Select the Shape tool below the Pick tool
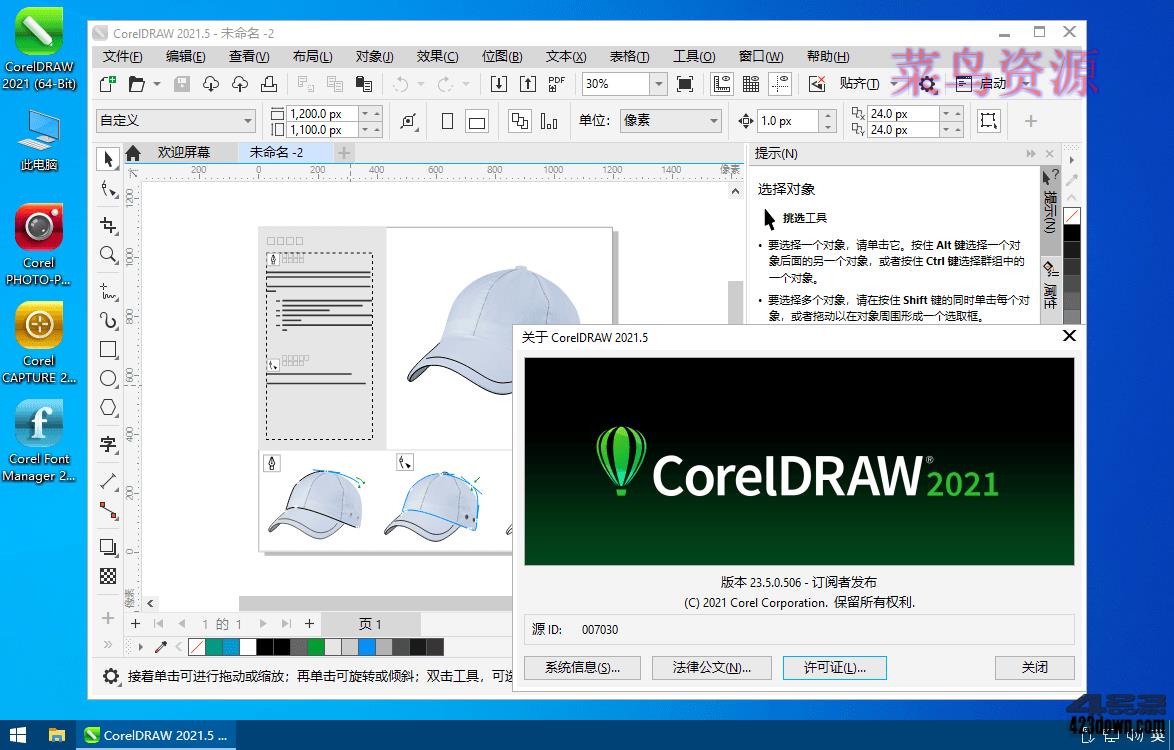Screen dimensions: 1174x750 (109, 187)
